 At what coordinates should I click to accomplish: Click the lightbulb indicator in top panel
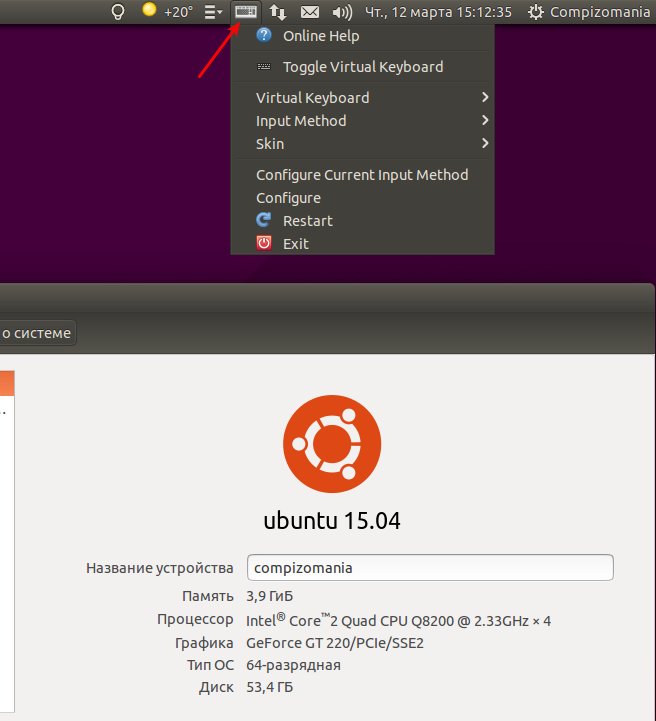pyautogui.click(x=118, y=11)
